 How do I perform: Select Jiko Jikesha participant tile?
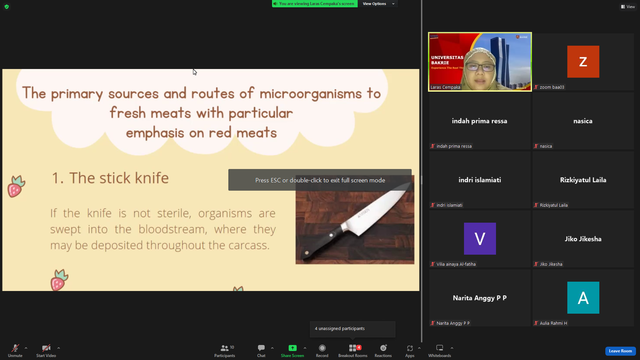click(583, 239)
